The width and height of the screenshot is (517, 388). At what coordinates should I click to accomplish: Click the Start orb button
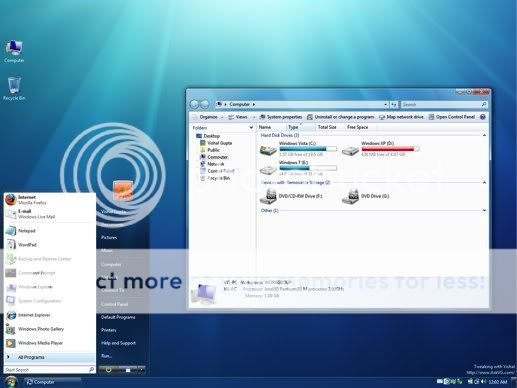pos(11,382)
